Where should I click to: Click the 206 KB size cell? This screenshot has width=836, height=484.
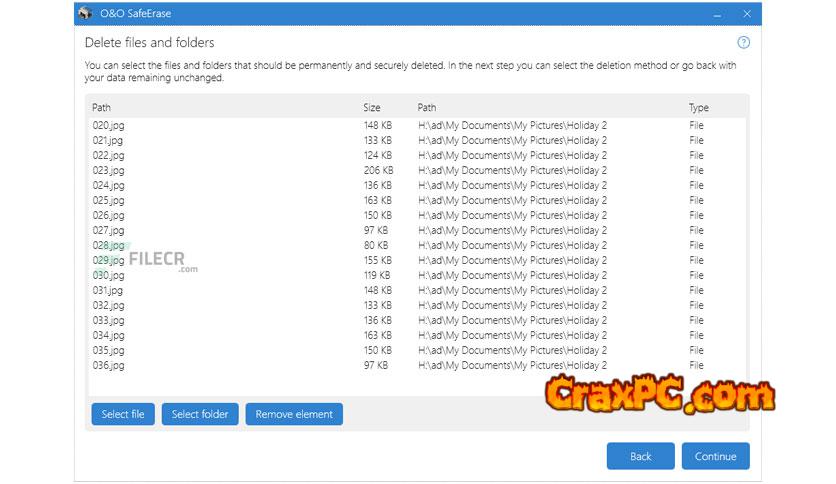pyautogui.click(x=379, y=170)
